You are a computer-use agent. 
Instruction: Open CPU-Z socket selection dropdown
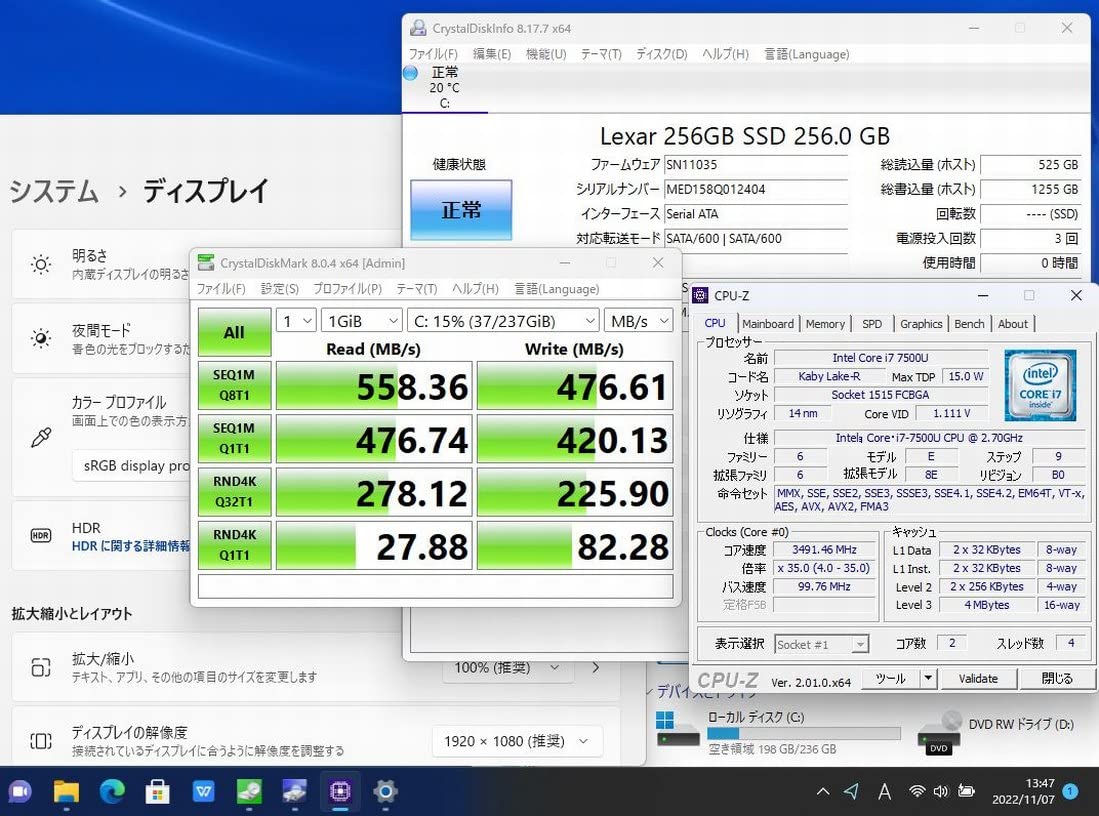pos(821,644)
